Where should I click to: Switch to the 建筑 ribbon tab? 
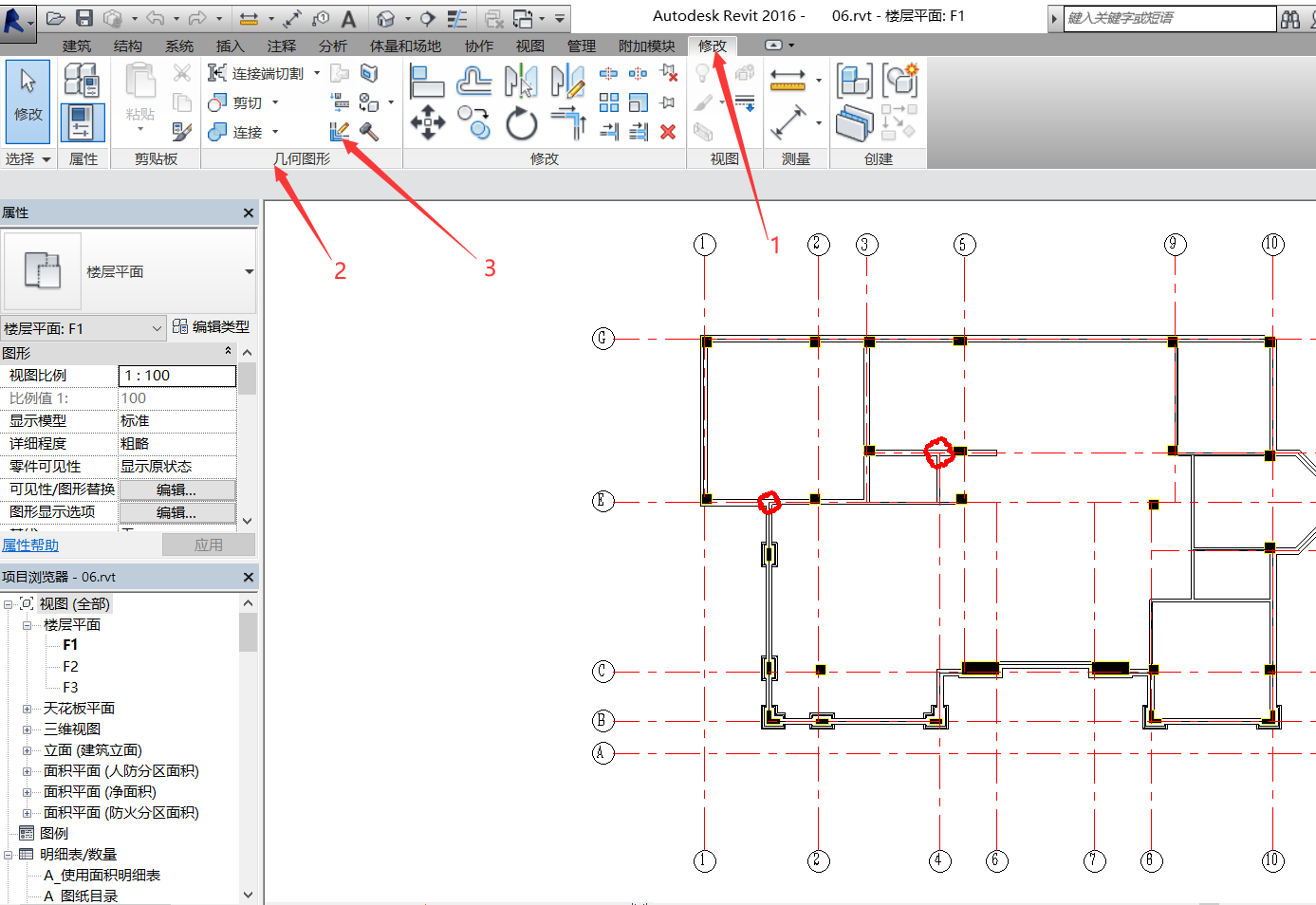point(77,46)
